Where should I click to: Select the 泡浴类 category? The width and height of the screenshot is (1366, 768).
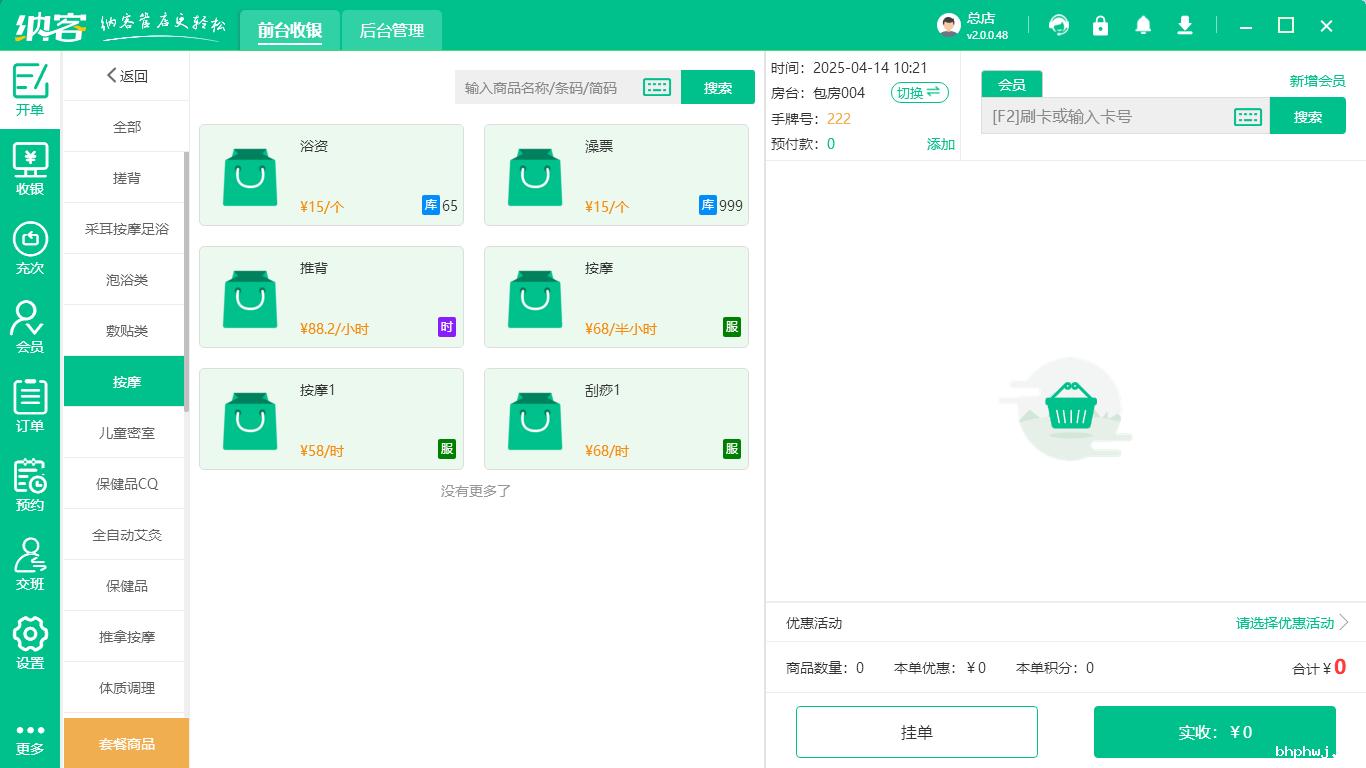(127, 280)
